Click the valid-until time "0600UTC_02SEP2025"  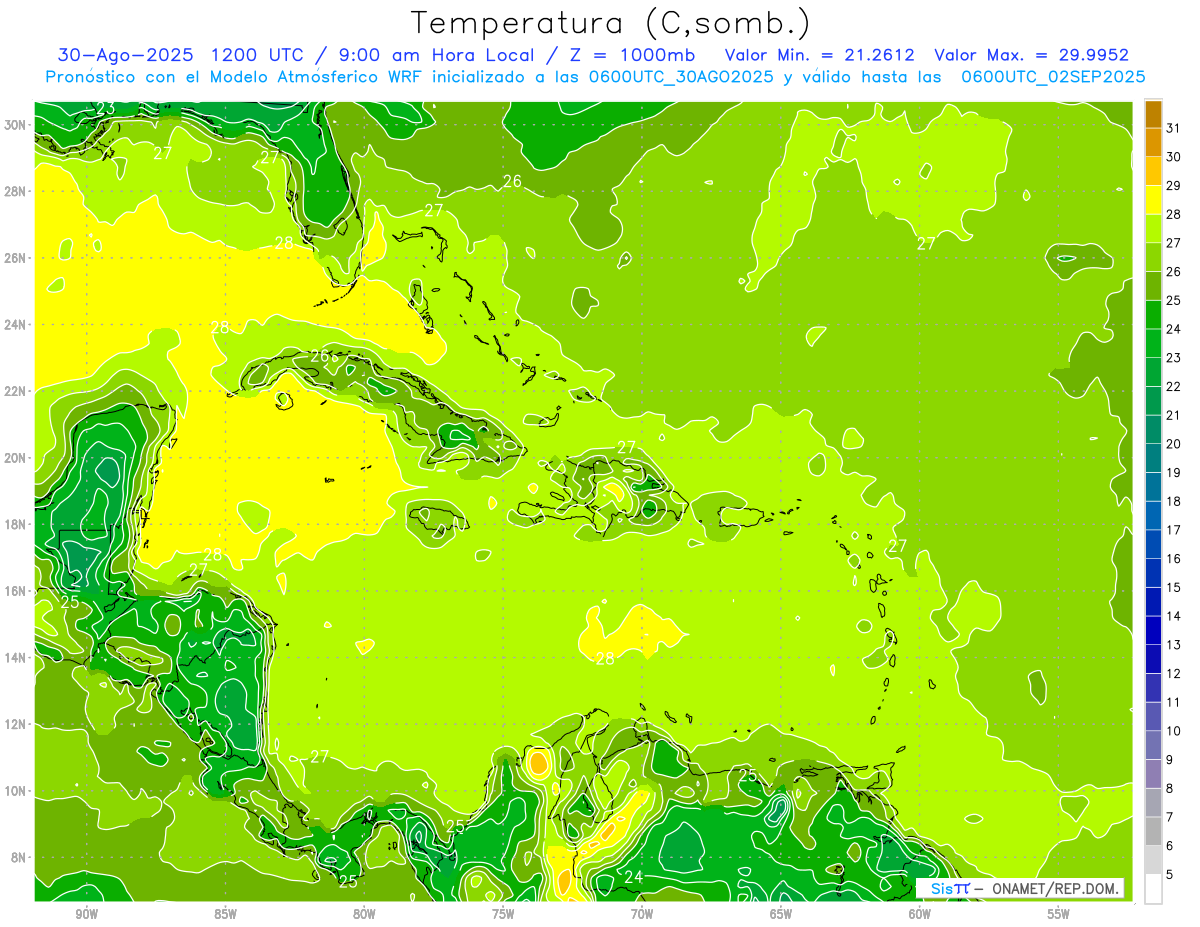[1053, 77]
